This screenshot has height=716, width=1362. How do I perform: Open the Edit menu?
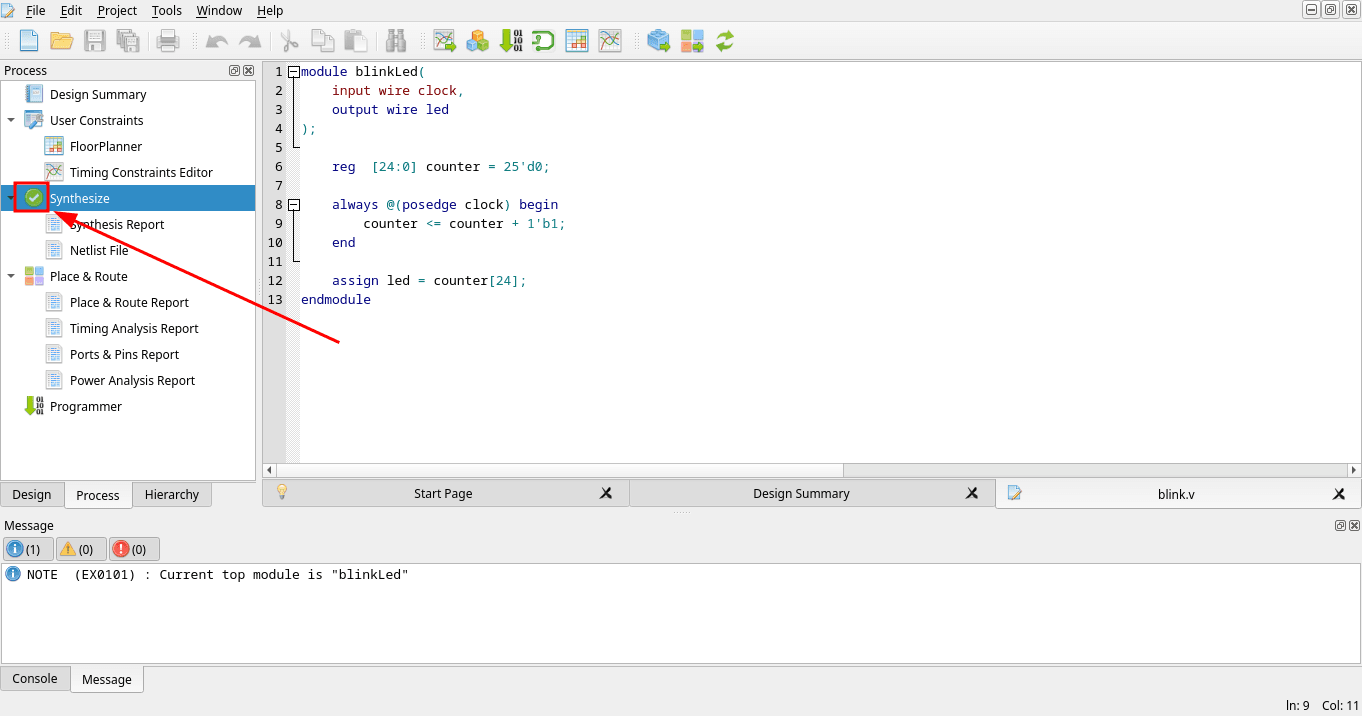(71, 10)
